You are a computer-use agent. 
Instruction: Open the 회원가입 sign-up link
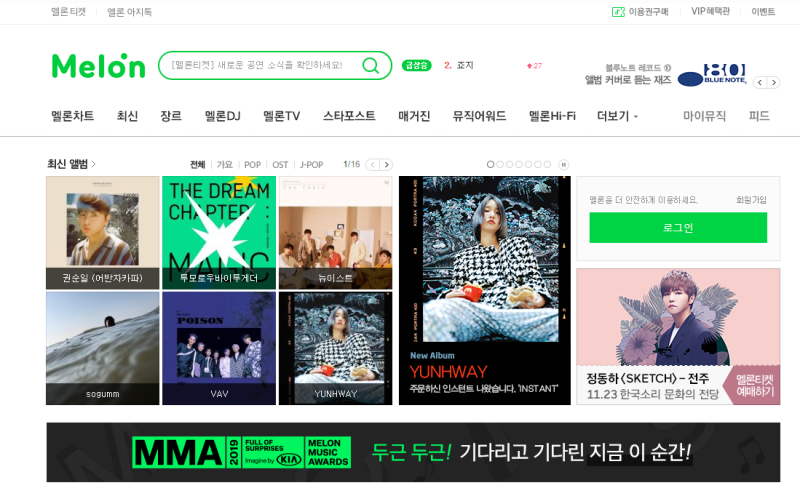tap(751, 200)
